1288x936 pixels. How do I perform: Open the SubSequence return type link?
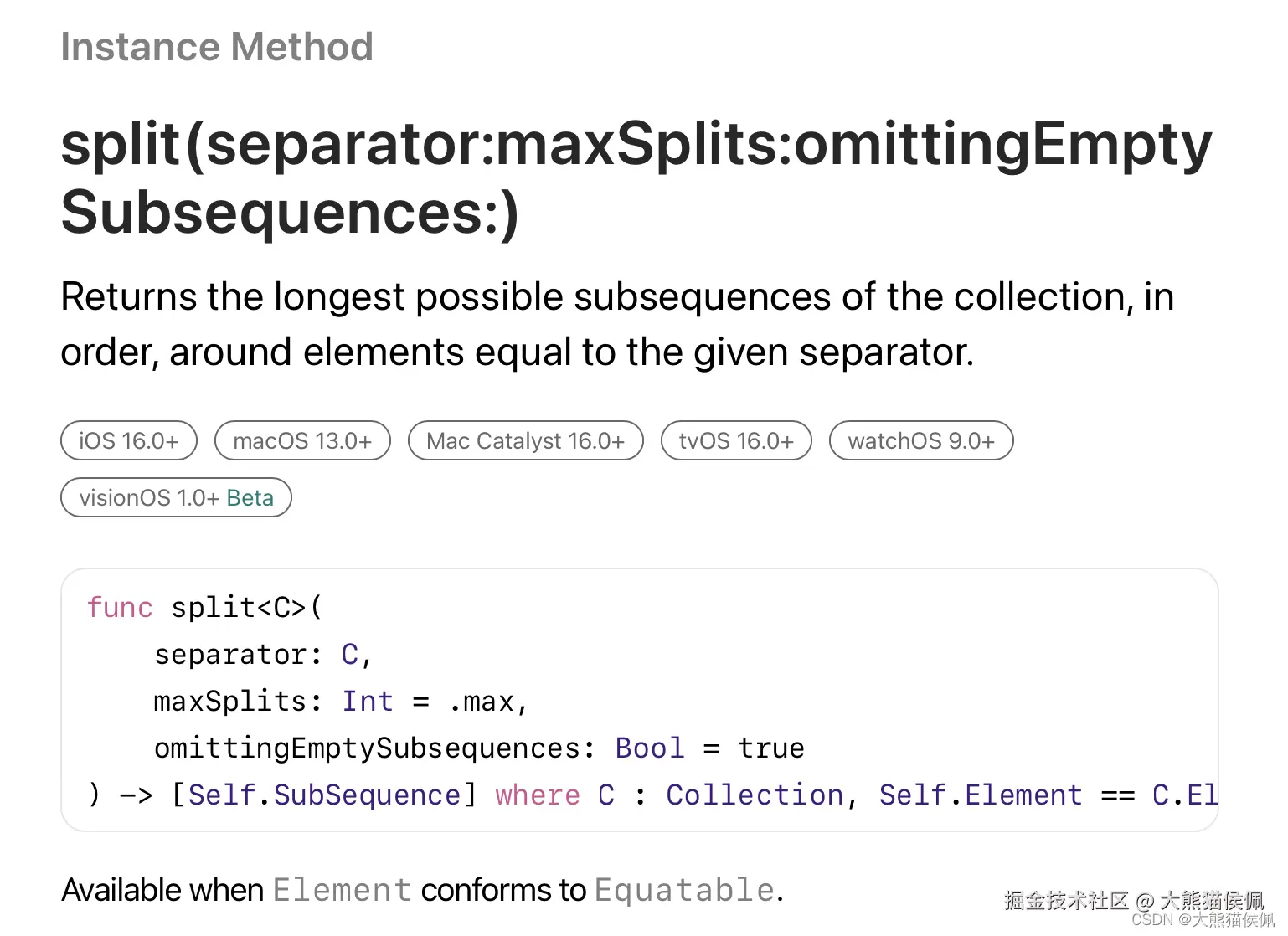coord(367,795)
